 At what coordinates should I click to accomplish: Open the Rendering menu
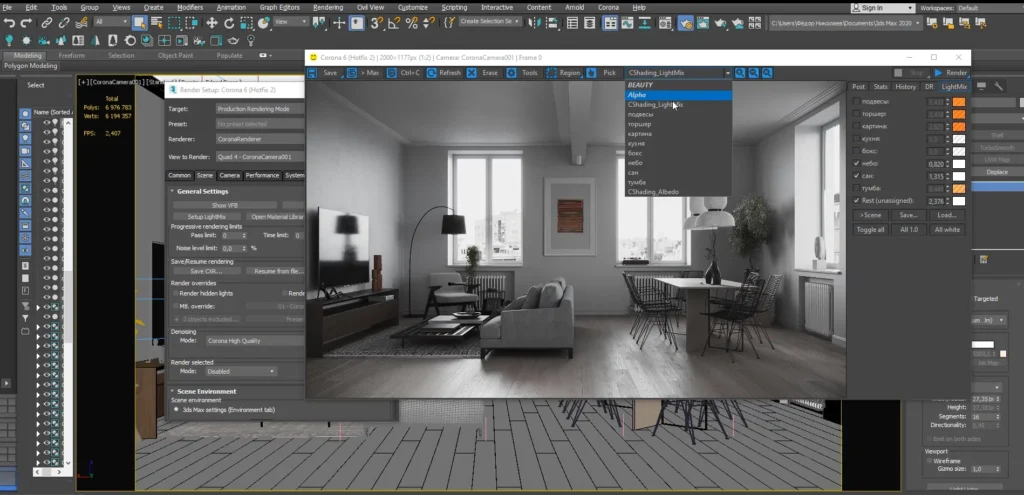point(328,7)
